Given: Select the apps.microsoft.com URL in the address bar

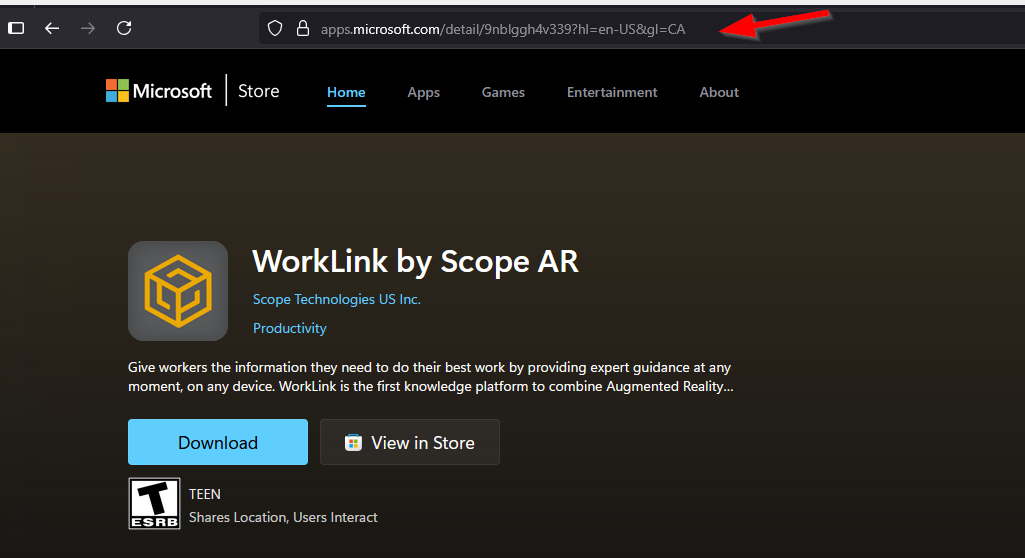Looking at the screenshot, I should coord(503,29).
